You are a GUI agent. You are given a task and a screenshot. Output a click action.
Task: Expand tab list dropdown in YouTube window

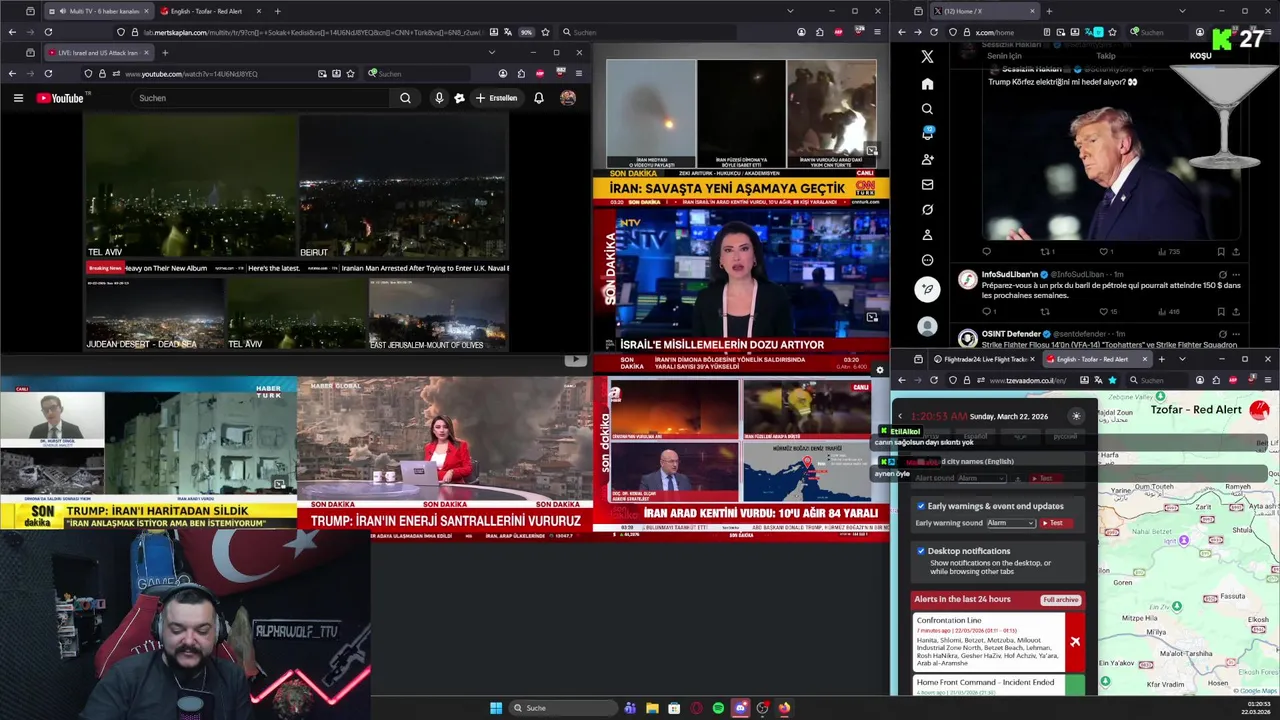[491, 53]
